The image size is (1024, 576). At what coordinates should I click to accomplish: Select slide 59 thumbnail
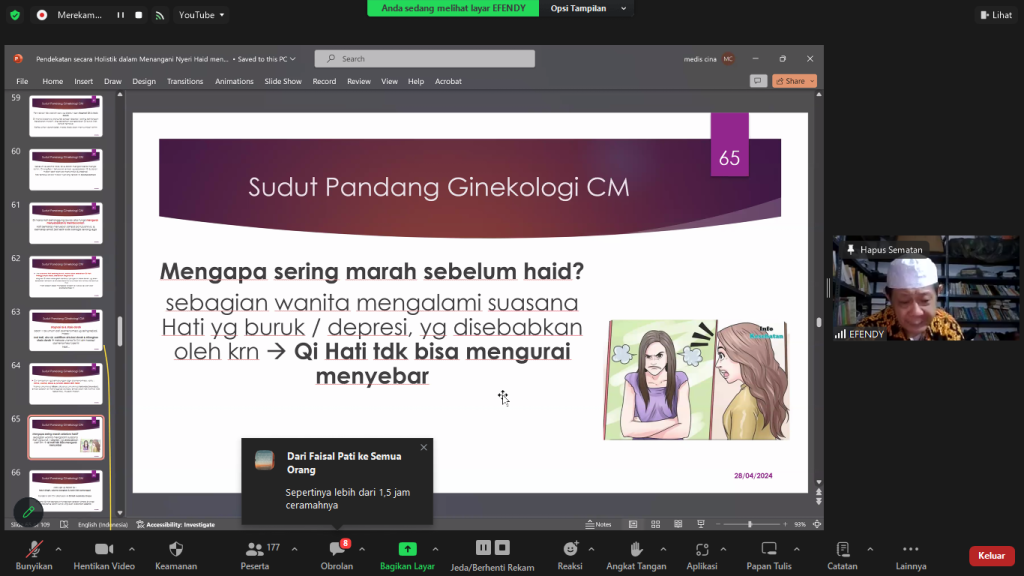click(x=66, y=116)
